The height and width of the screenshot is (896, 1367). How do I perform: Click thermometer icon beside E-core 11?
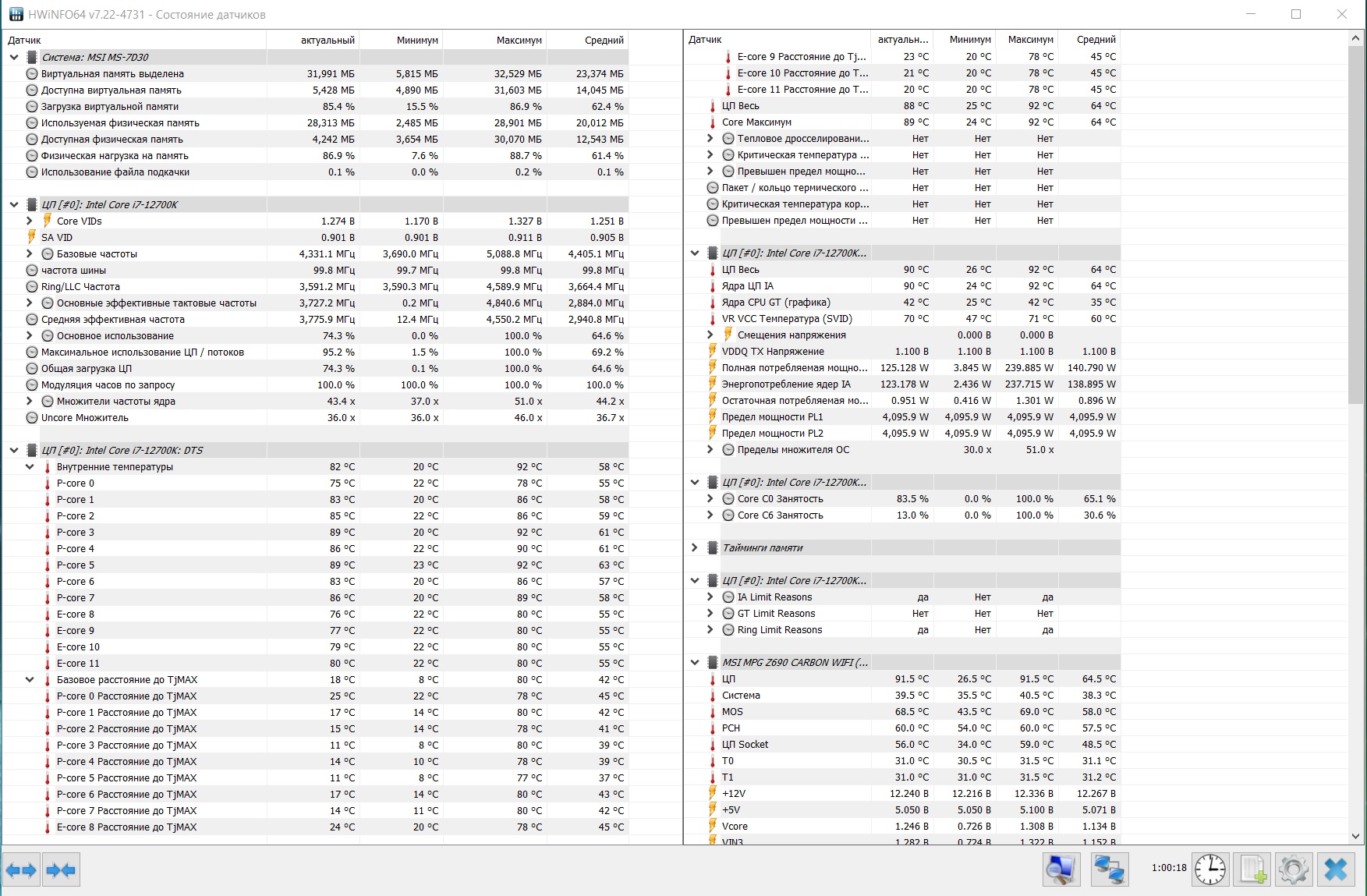pyautogui.click(x=47, y=663)
